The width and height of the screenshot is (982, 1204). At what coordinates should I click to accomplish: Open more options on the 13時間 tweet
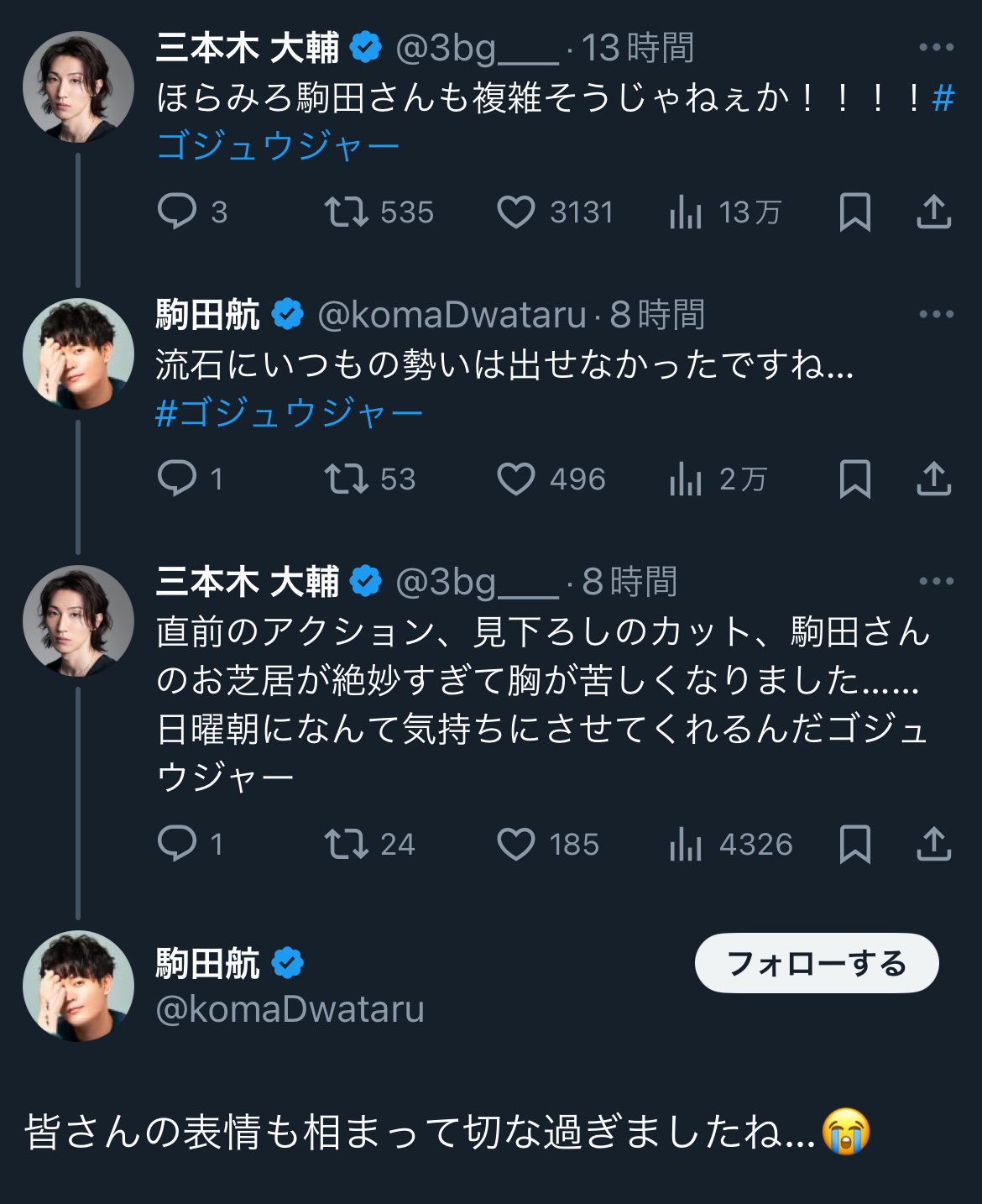tap(936, 47)
